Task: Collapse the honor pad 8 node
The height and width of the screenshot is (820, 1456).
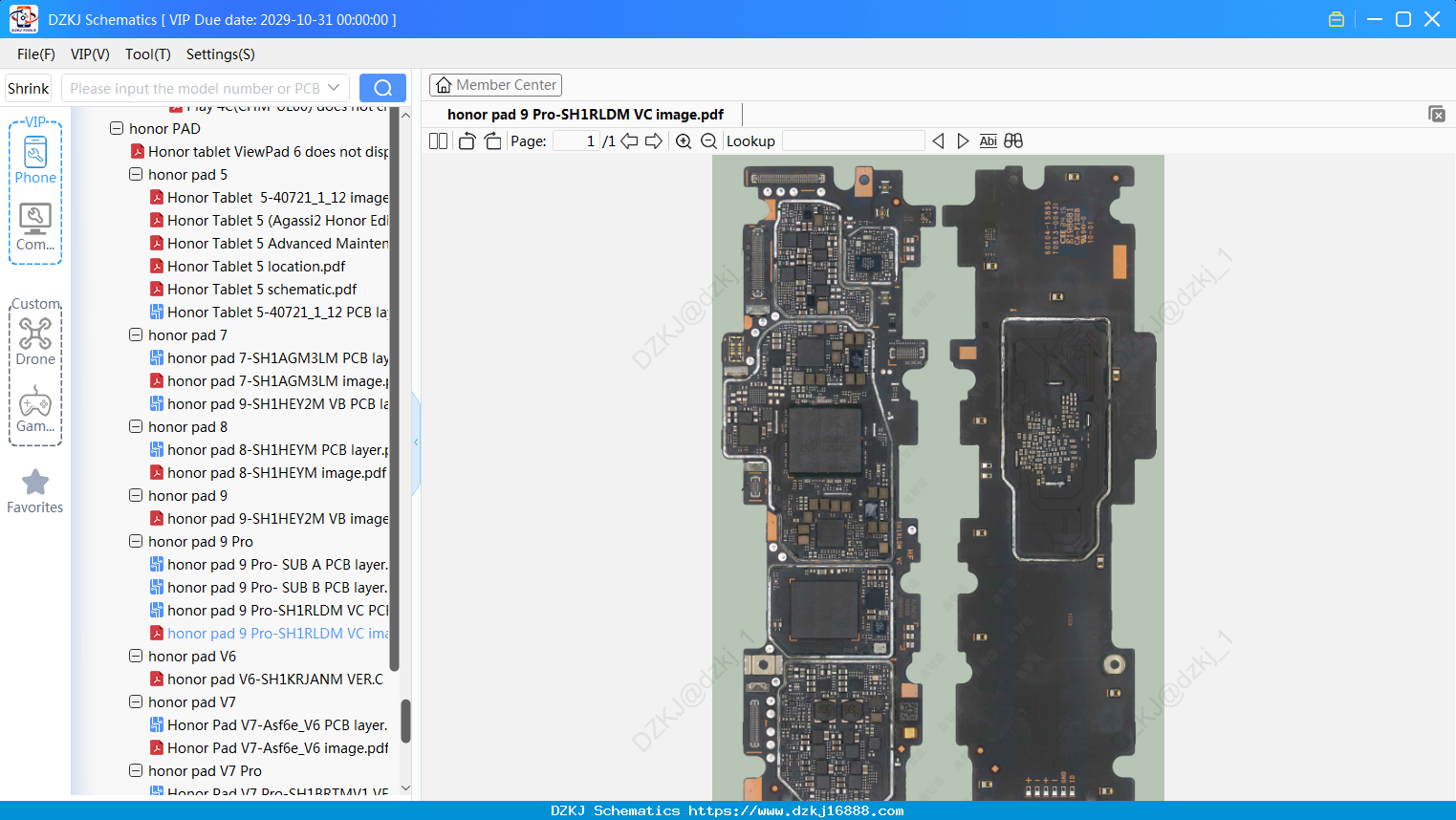Action: click(x=136, y=426)
